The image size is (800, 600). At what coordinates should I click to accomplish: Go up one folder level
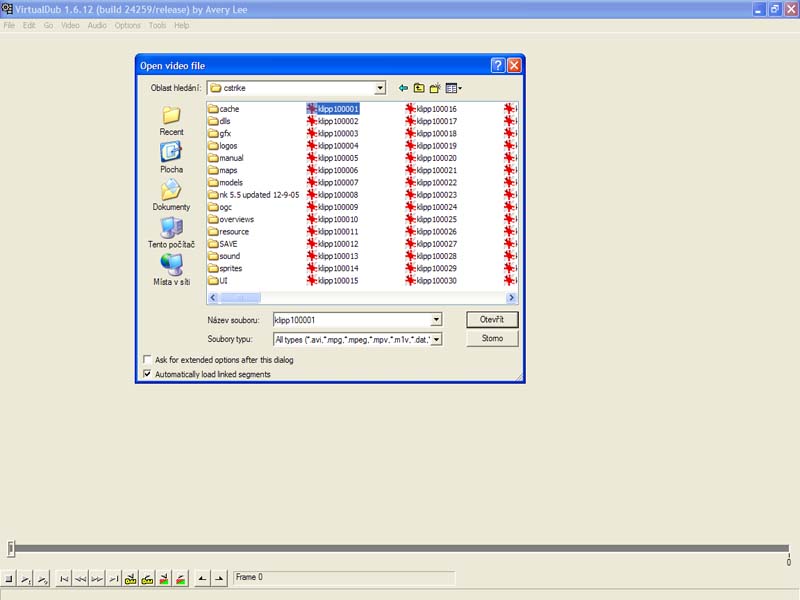click(x=419, y=88)
